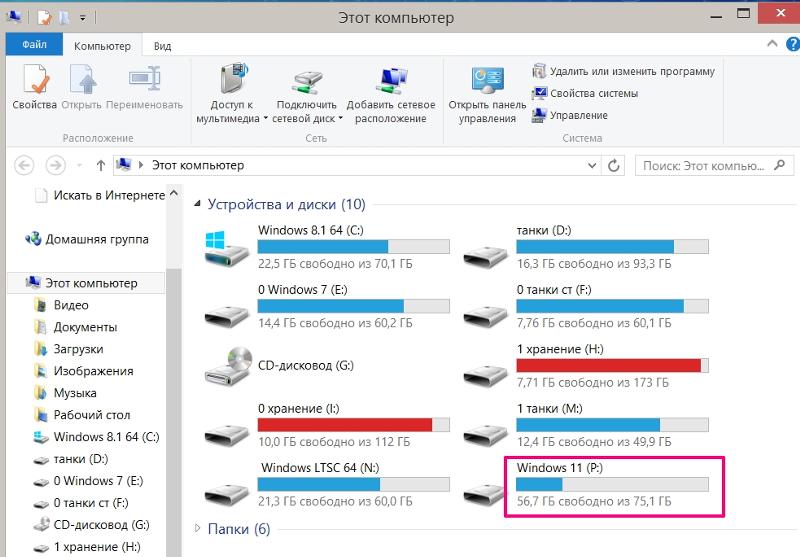The height and width of the screenshot is (557, 800).
Task: Select the 1 танки (M:) drive icon
Action: [x=485, y=434]
